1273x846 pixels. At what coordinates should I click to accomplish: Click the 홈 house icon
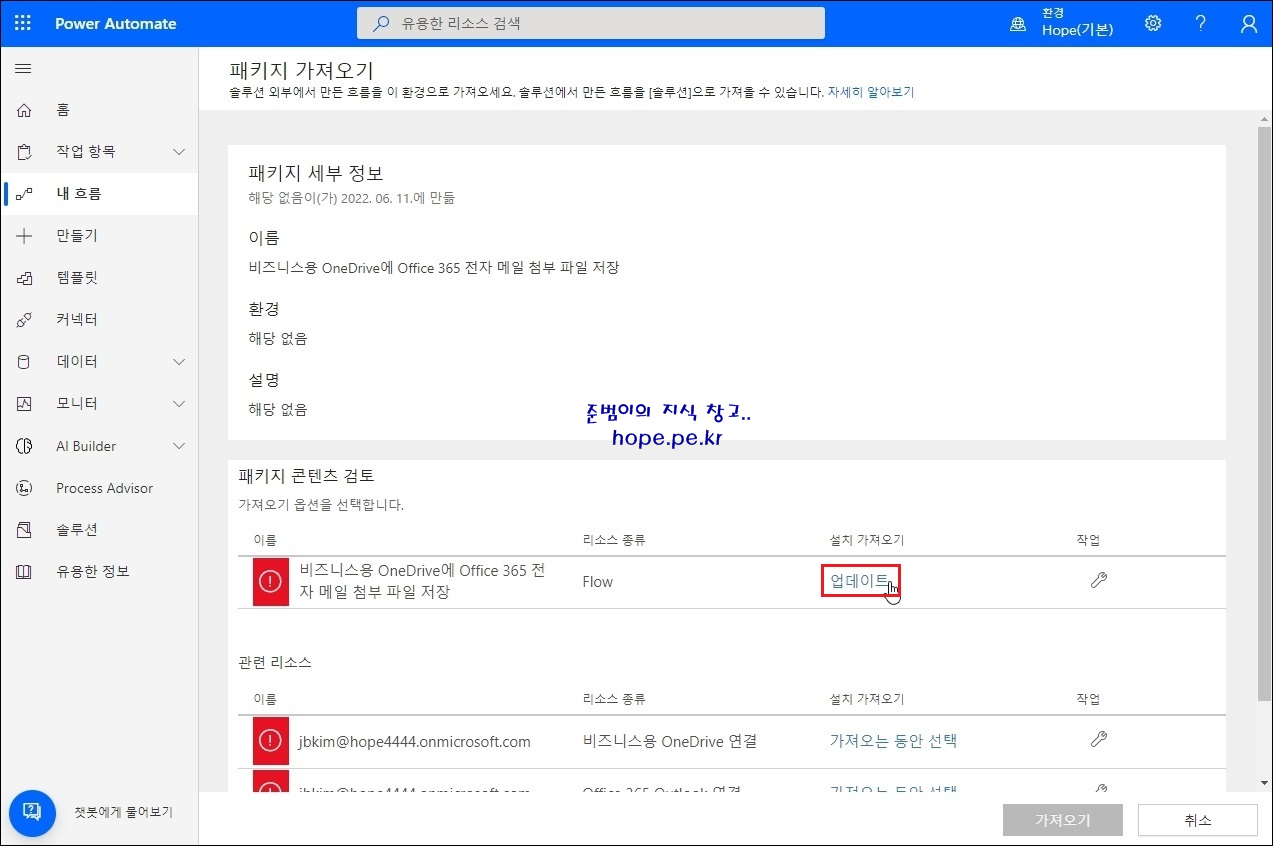(x=24, y=110)
